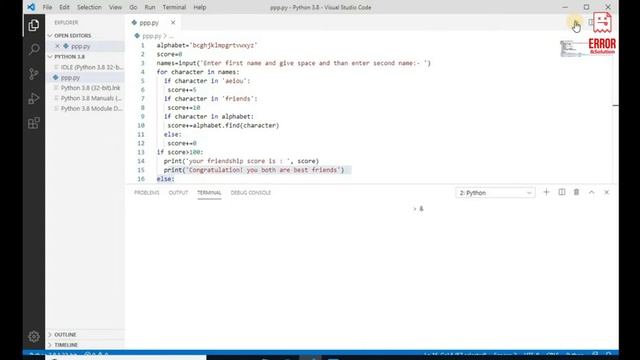Open the Selection menu
The height and width of the screenshot is (360, 640).
[x=89, y=7]
